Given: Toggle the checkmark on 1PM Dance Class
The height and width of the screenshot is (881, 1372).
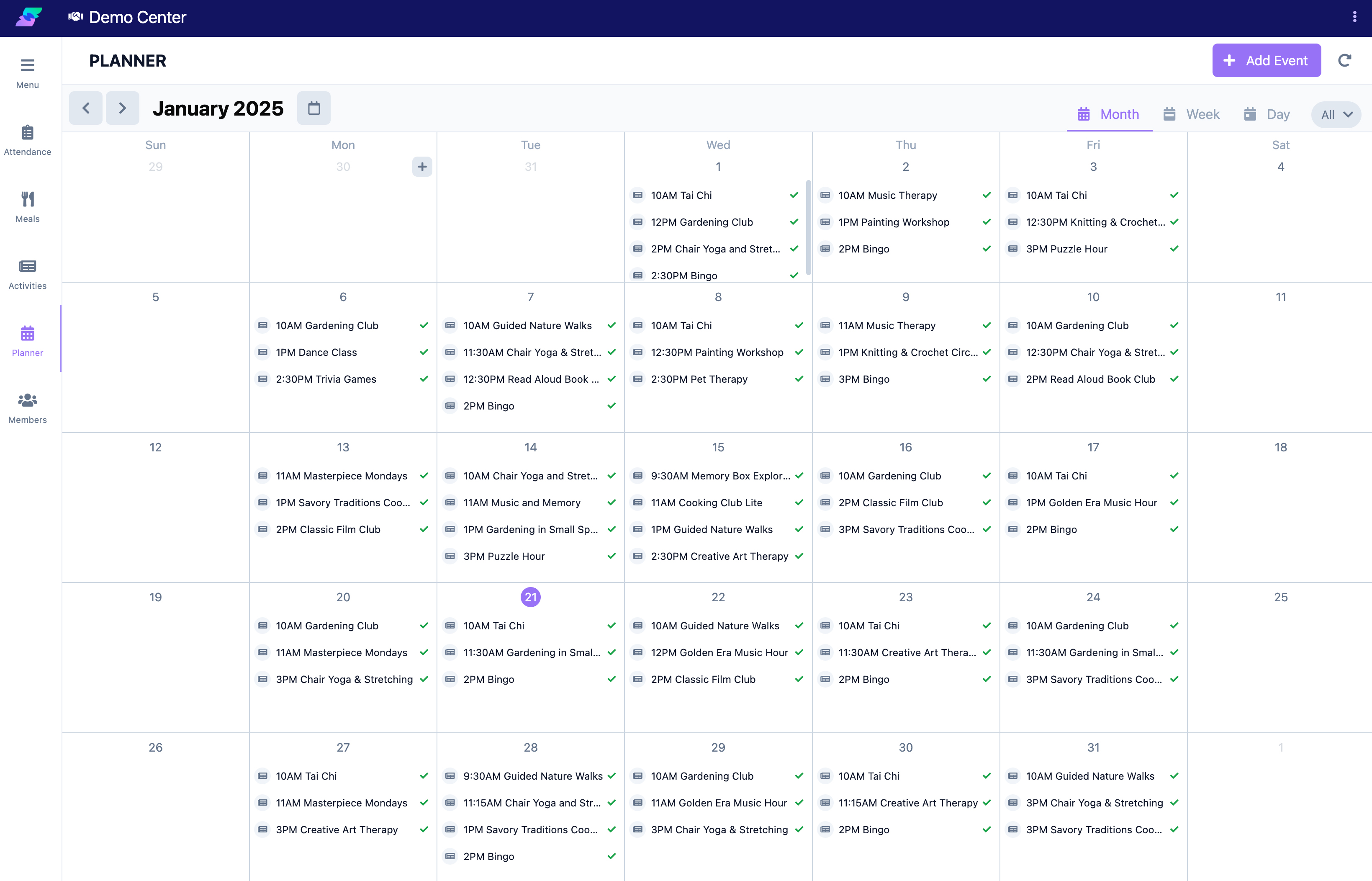Looking at the screenshot, I should pos(424,353).
